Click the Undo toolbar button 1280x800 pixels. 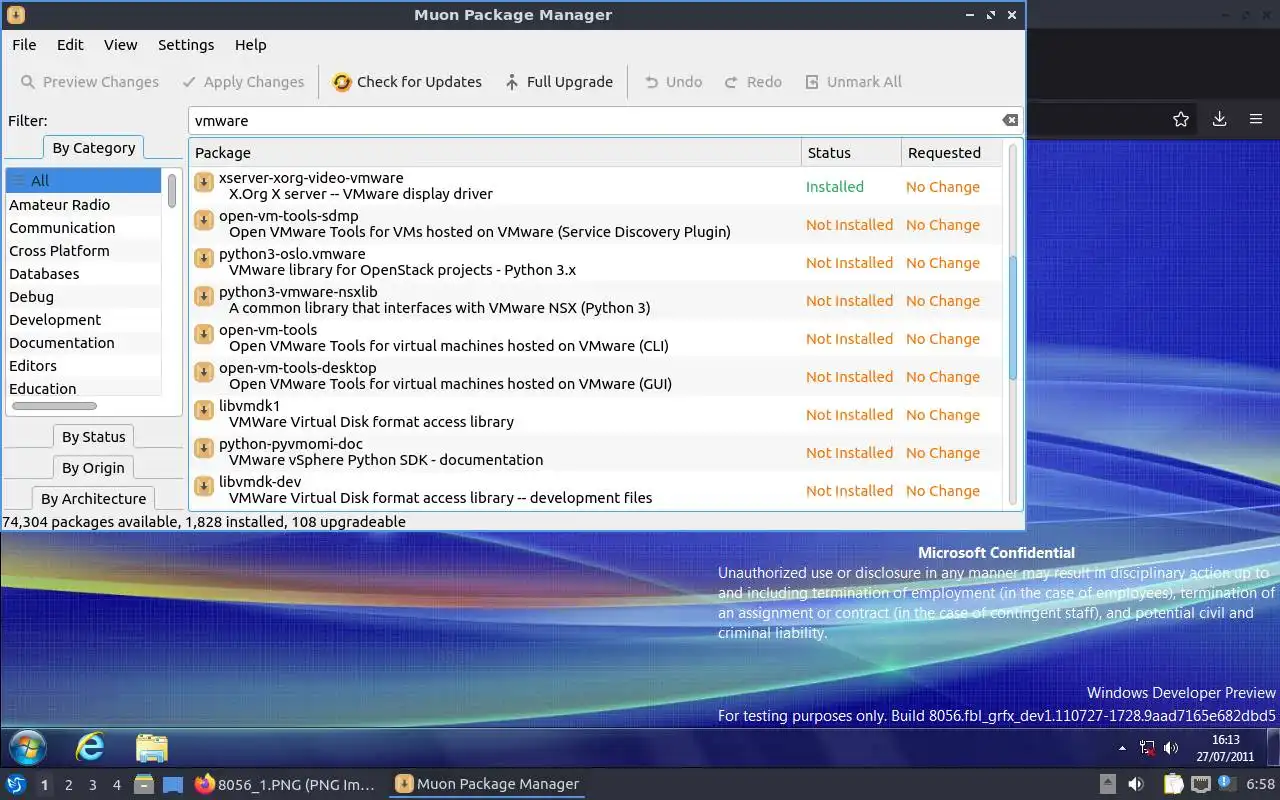(673, 82)
